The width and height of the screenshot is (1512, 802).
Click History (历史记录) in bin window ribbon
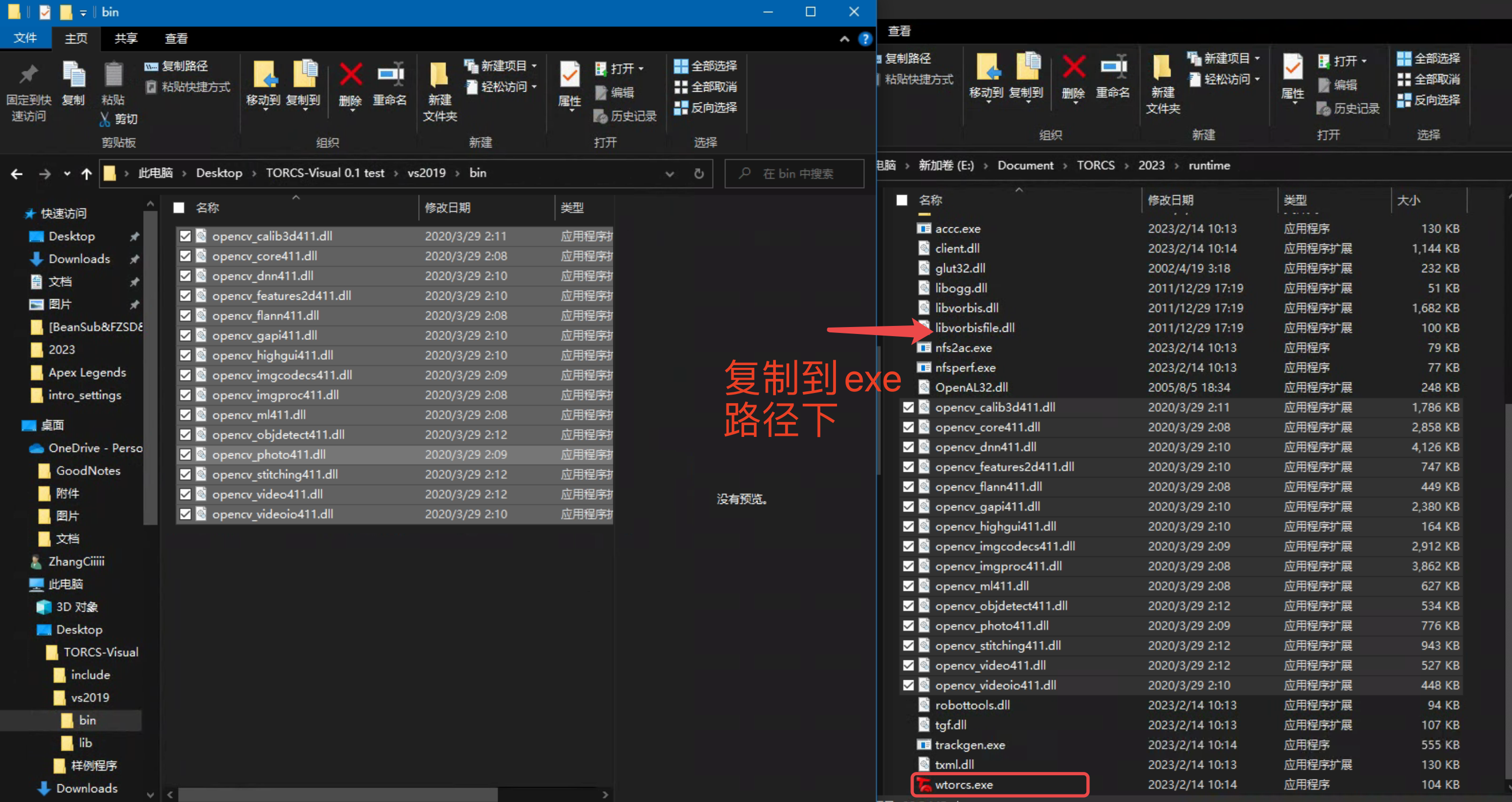click(625, 116)
